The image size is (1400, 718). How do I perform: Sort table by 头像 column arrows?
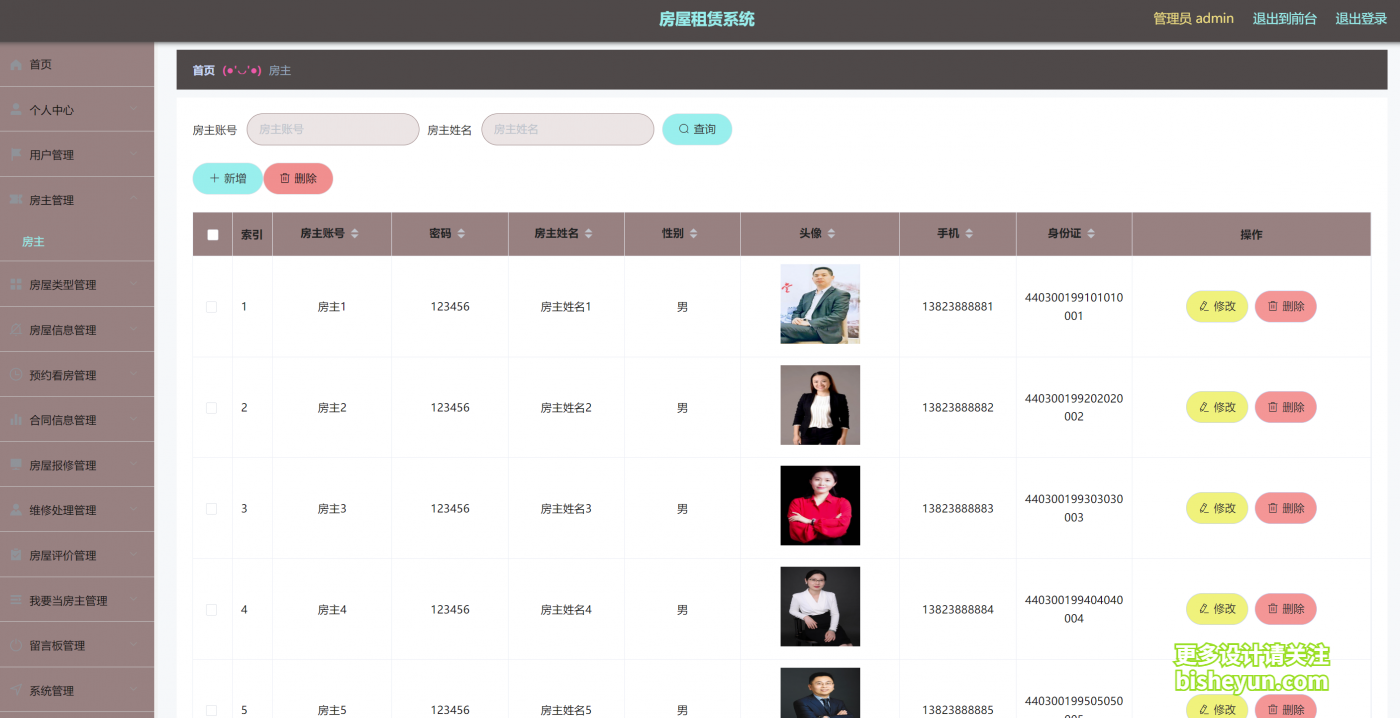click(831, 234)
